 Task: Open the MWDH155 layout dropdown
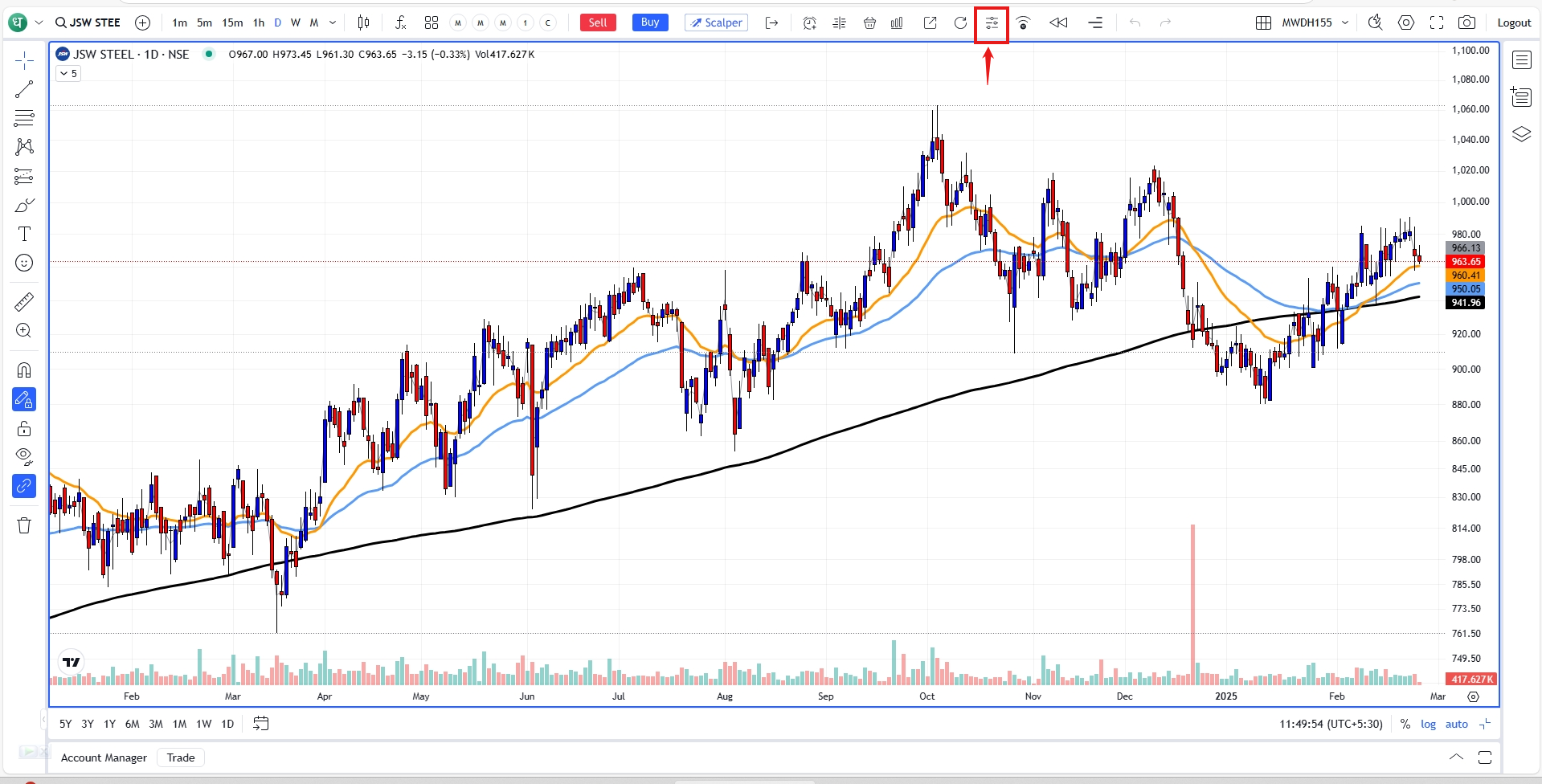click(x=1315, y=22)
